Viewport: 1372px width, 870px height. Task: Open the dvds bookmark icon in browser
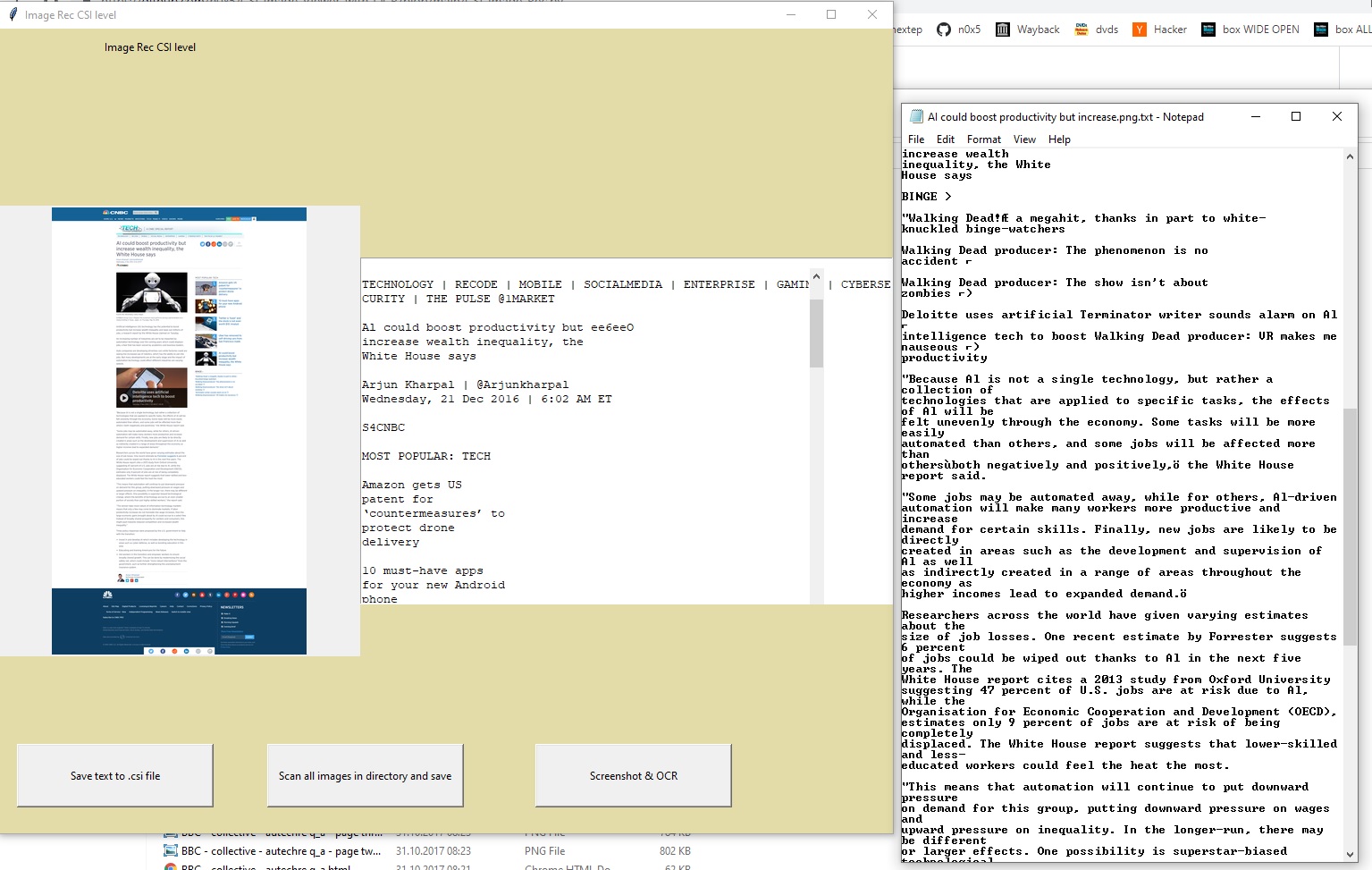click(1082, 30)
